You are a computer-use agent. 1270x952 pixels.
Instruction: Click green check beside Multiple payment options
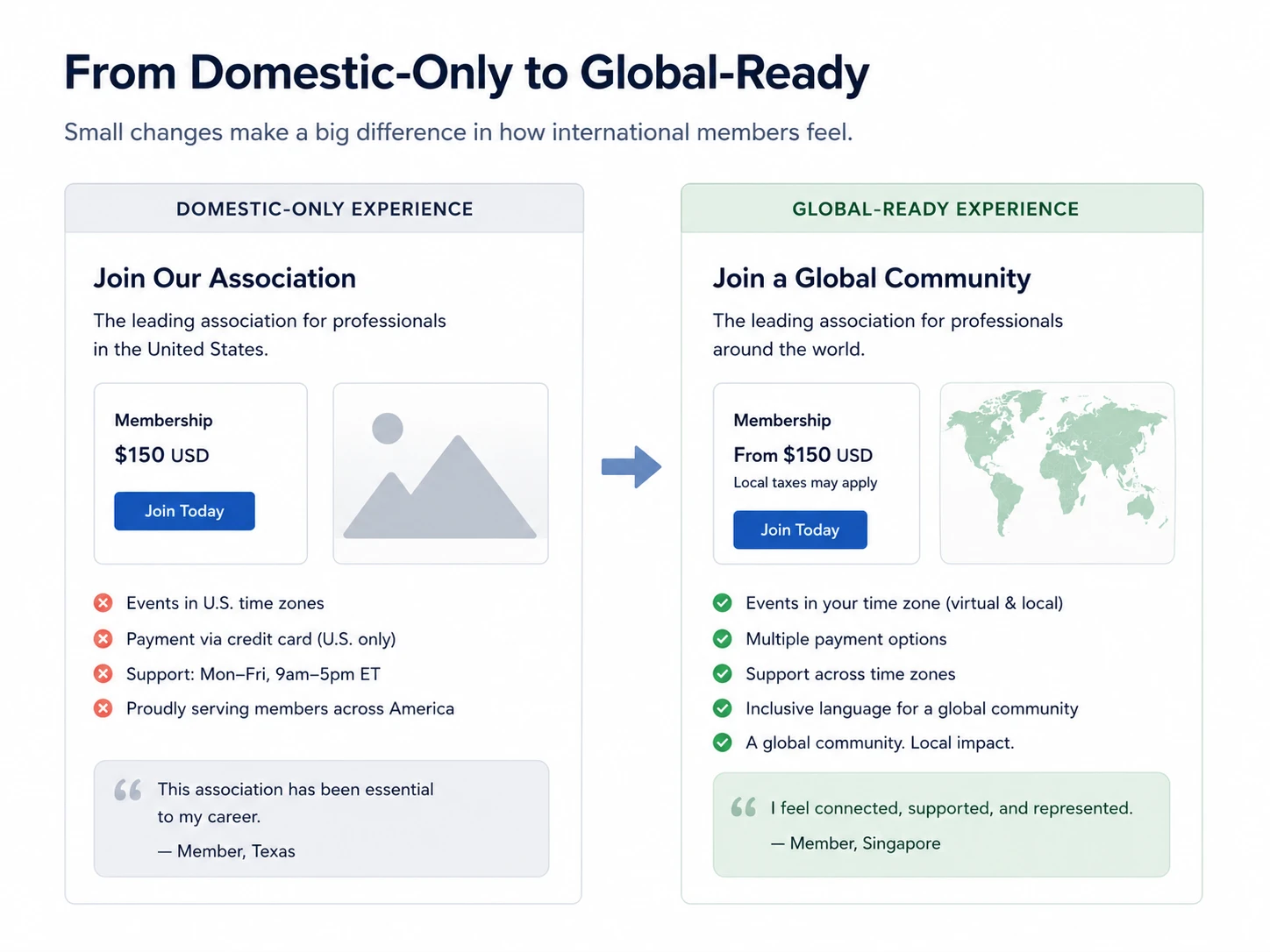[723, 639]
